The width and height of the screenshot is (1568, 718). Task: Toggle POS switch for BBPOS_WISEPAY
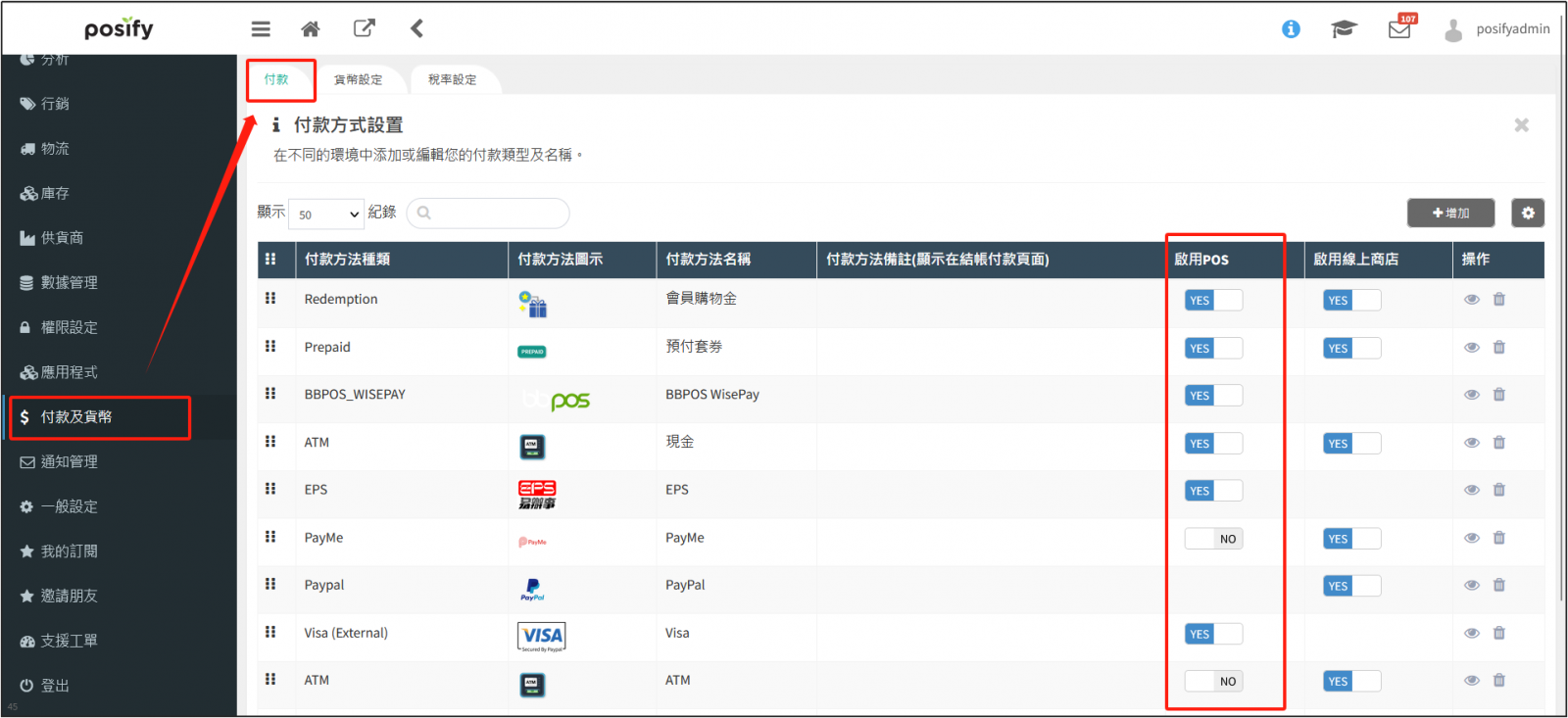pyautogui.click(x=1213, y=396)
